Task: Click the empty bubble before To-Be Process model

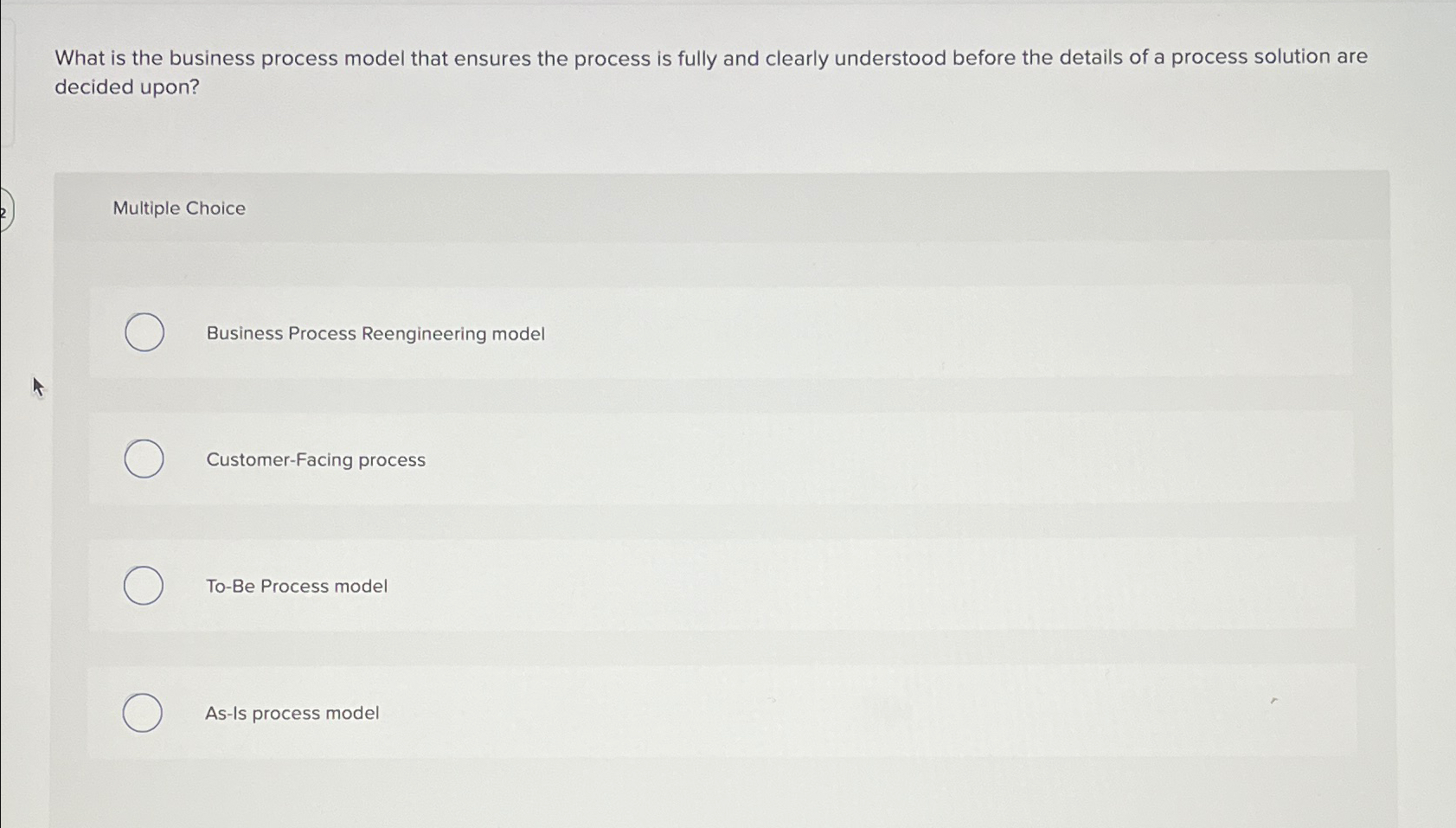Action: point(144,585)
